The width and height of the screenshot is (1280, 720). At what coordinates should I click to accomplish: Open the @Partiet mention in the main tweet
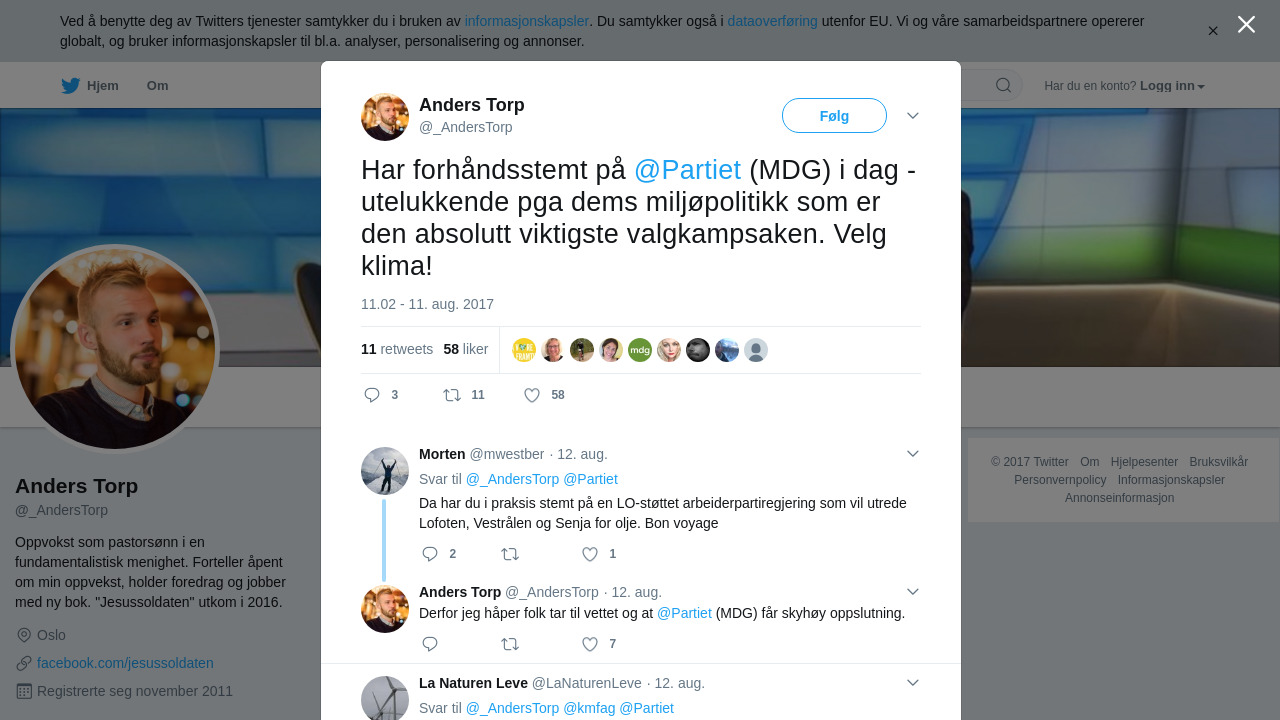(x=687, y=170)
